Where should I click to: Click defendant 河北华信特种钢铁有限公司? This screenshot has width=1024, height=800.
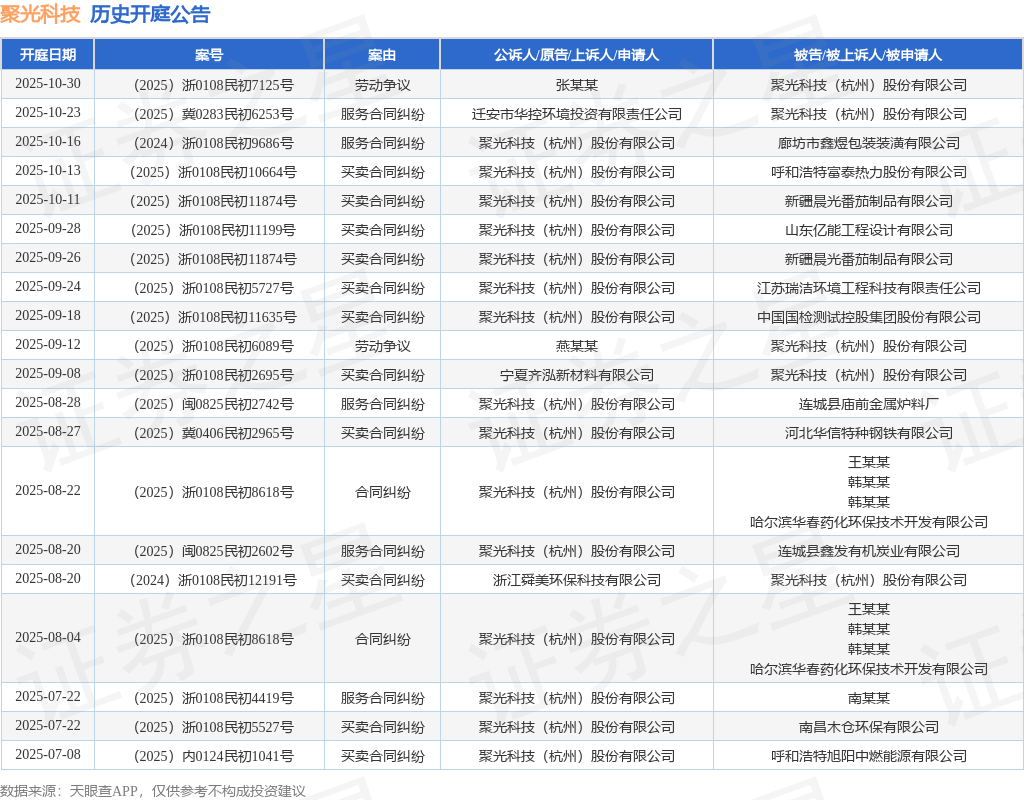click(x=869, y=433)
